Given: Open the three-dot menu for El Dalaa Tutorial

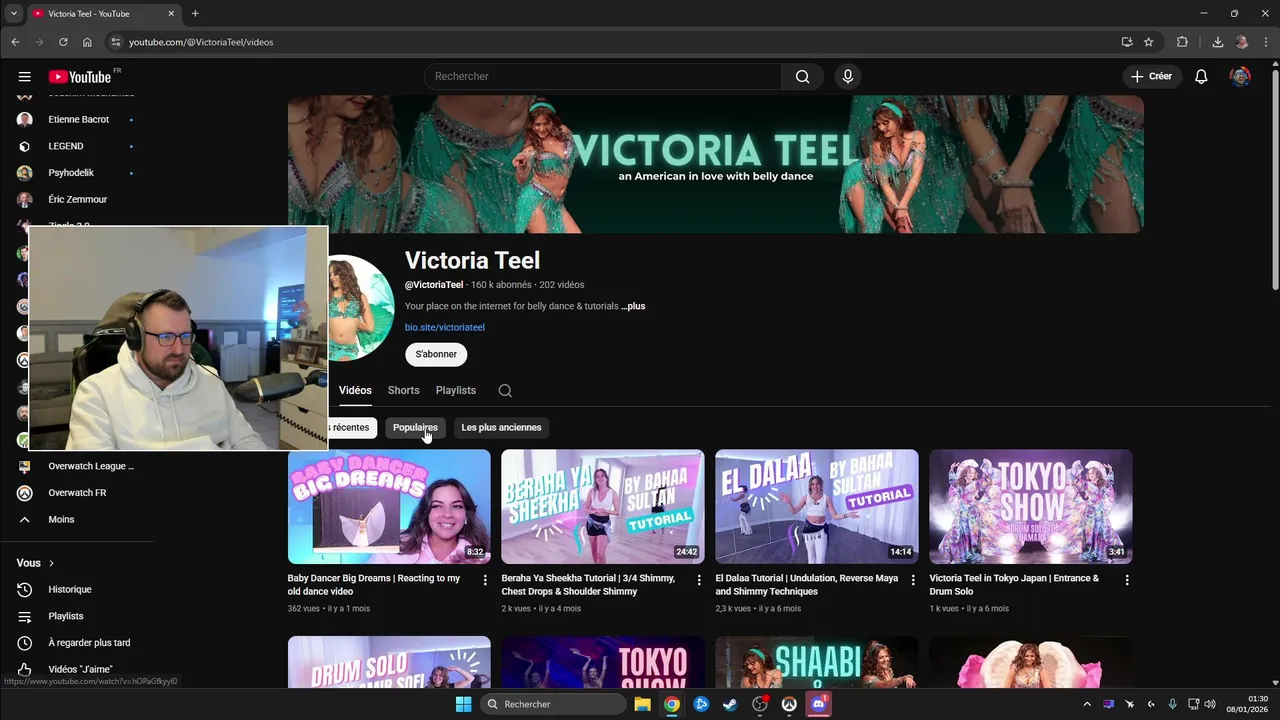Looking at the screenshot, I should tap(913, 580).
